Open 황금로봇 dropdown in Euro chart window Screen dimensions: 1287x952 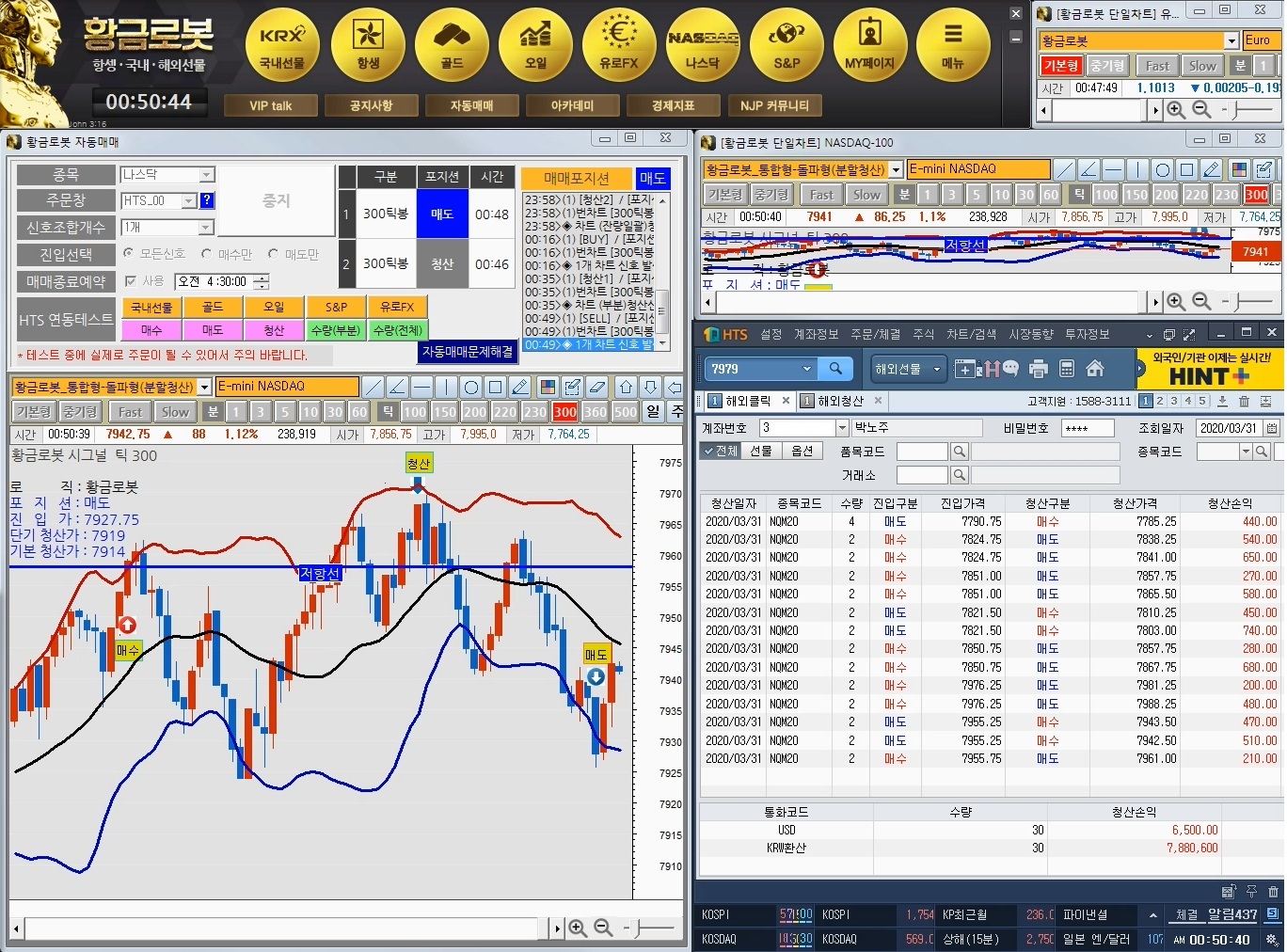[x=1231, y=40]
